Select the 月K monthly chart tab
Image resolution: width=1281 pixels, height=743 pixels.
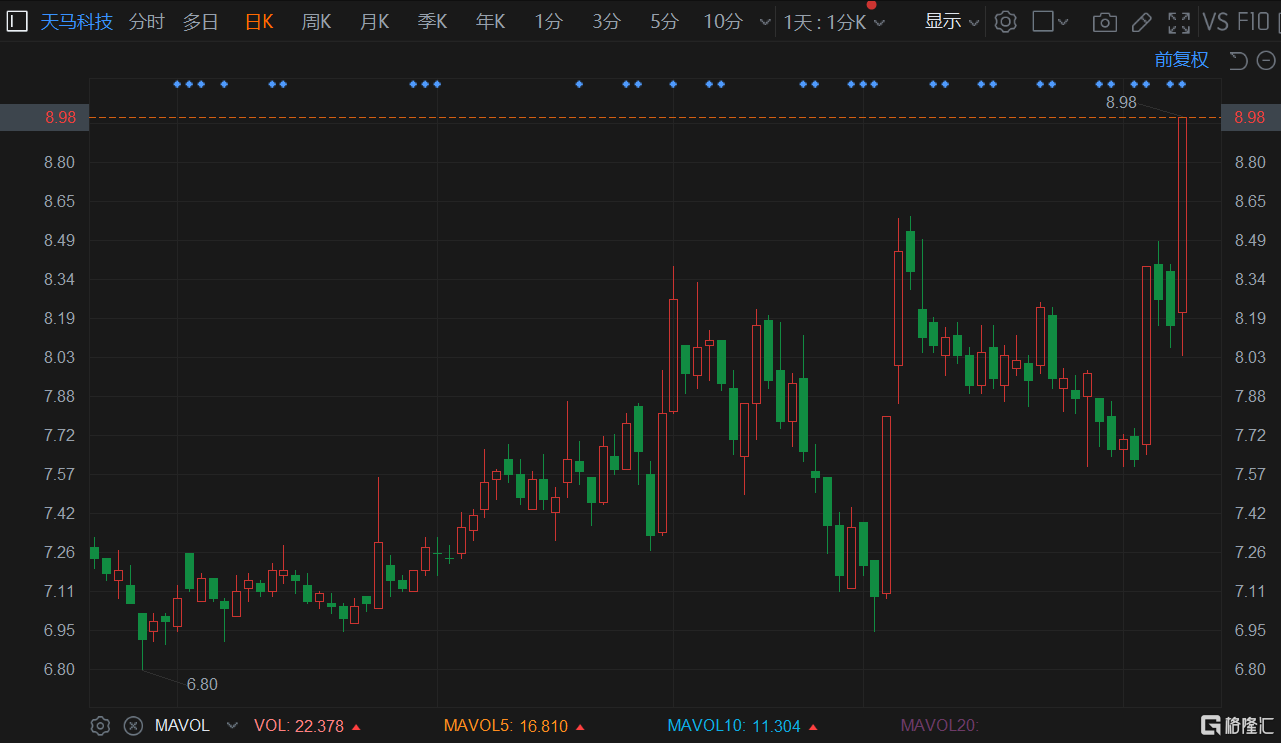point(375,21)
